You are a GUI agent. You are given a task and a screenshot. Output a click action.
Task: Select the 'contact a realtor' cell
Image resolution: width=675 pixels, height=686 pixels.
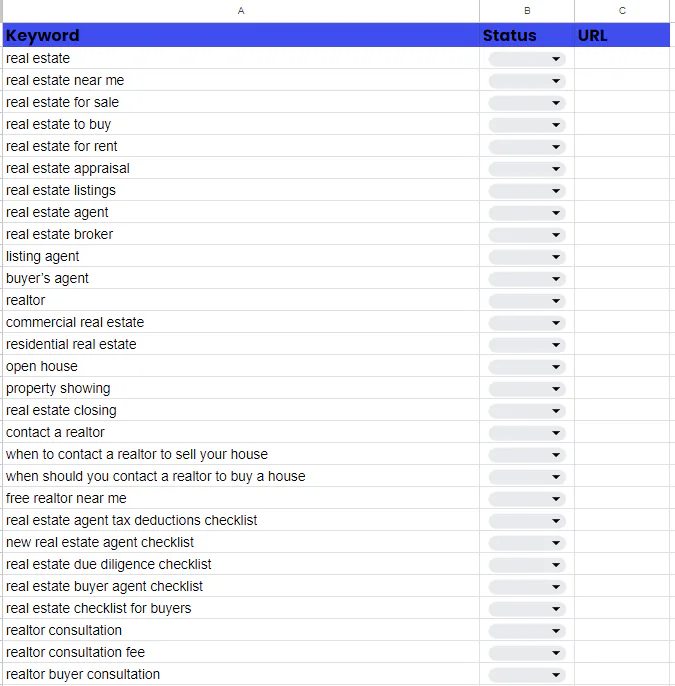click(x=241, y=432)
